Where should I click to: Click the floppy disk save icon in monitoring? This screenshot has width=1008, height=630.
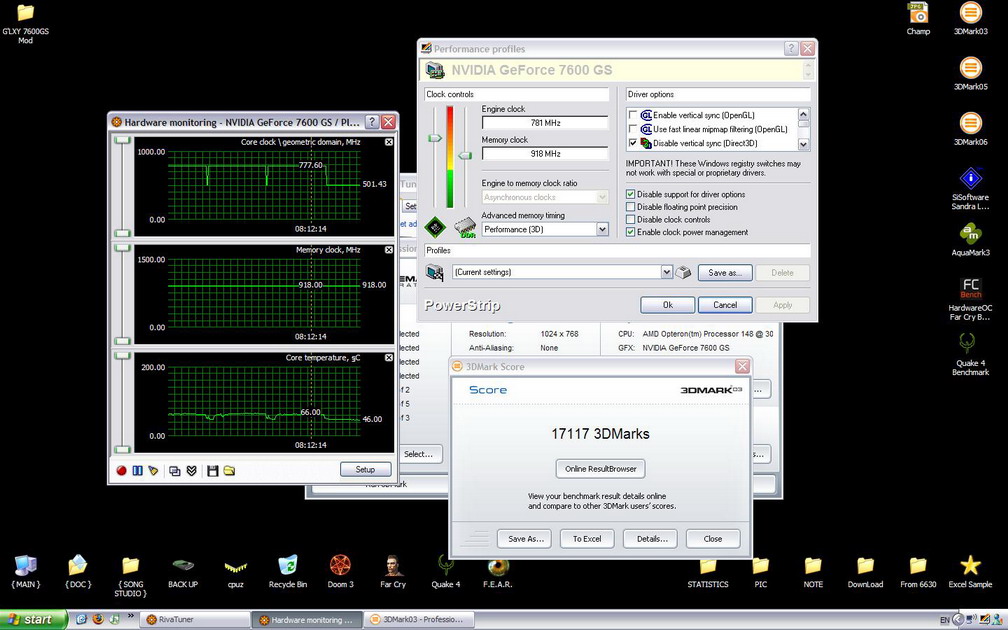pos(213,471)
